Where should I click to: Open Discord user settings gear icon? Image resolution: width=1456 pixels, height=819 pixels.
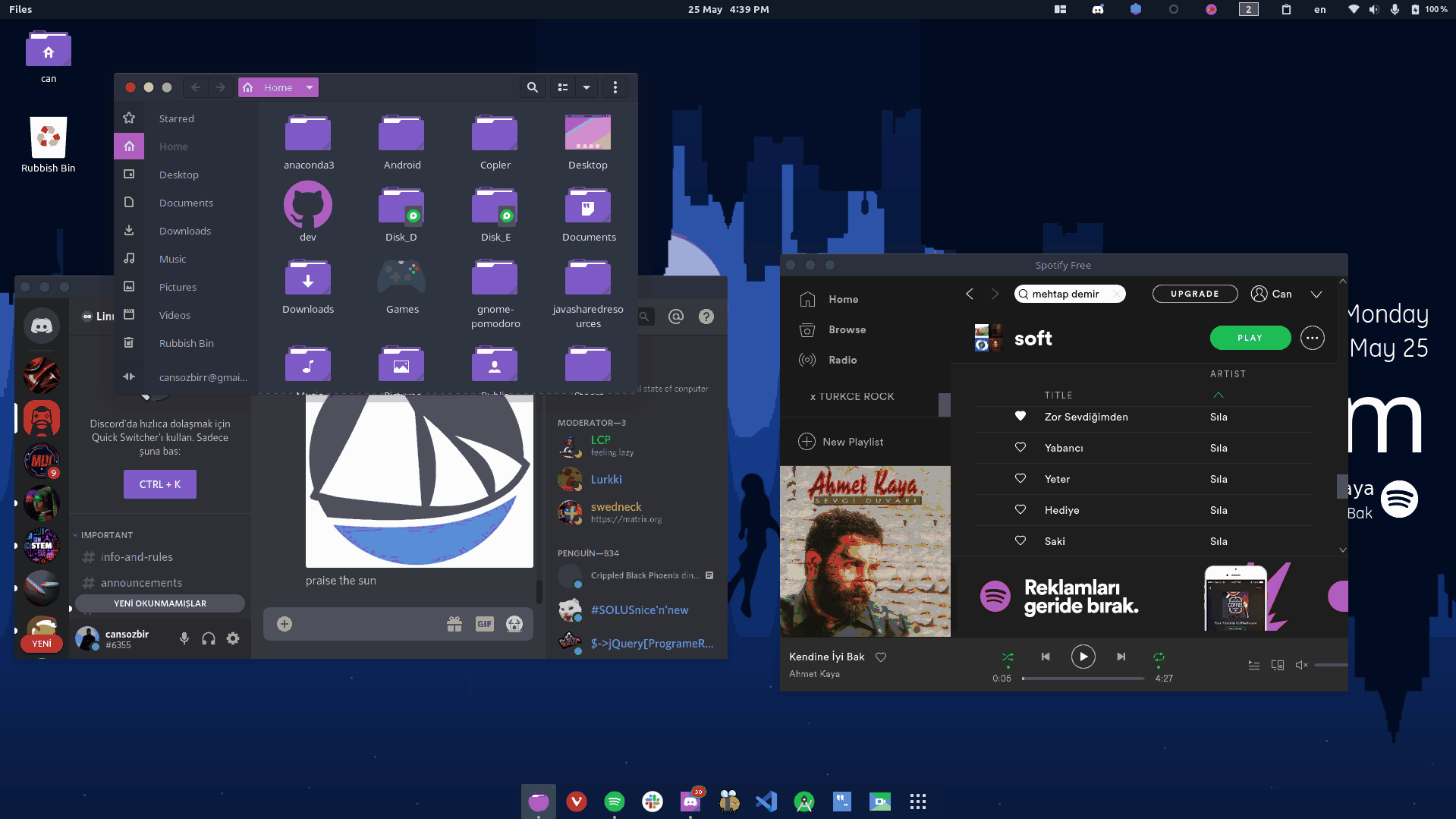click(233, 638)
